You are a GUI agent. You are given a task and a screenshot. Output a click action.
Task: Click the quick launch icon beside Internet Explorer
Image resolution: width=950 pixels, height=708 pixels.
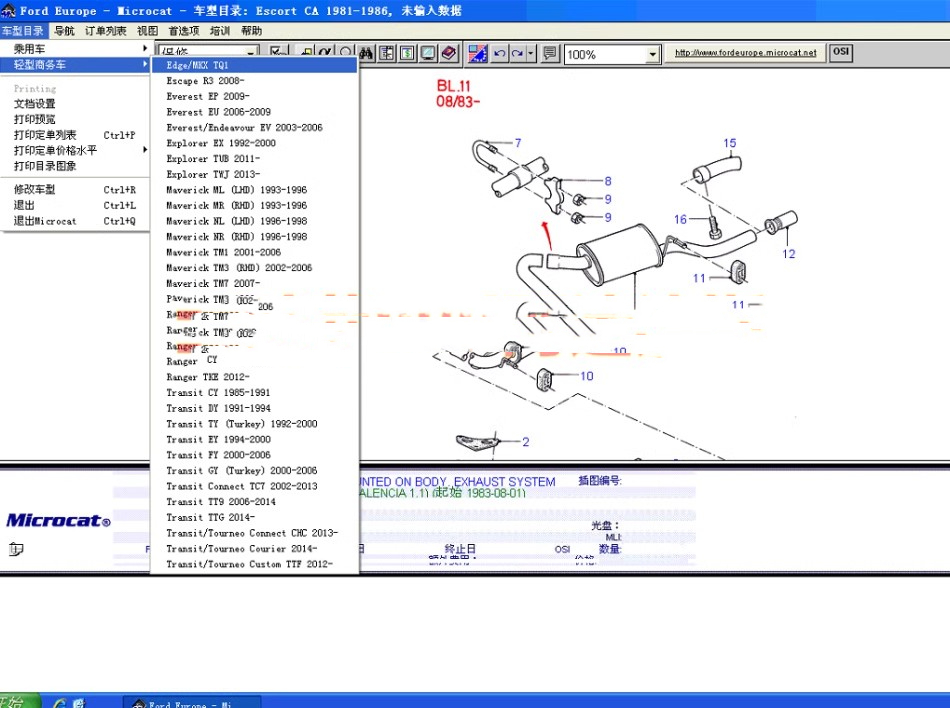pyautogui.click(x=79, y=703)
